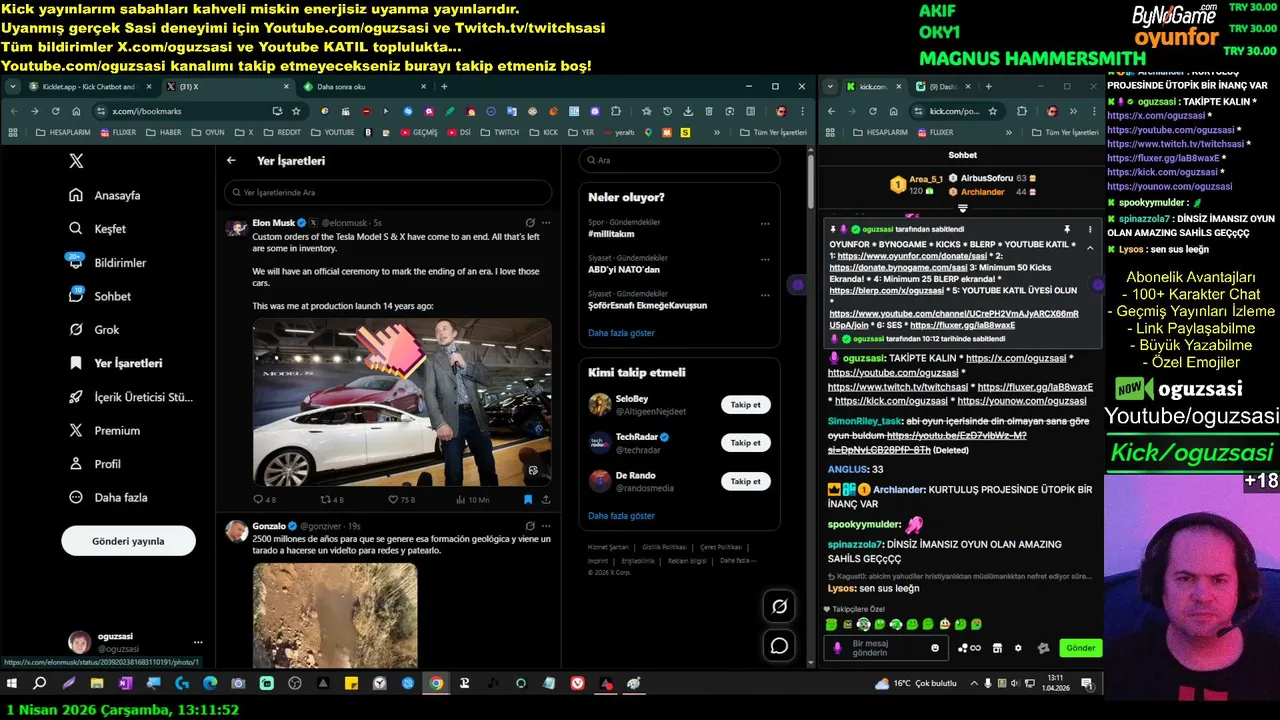Open Chrome icon in Windows taskbar

(x=436, y=684)
